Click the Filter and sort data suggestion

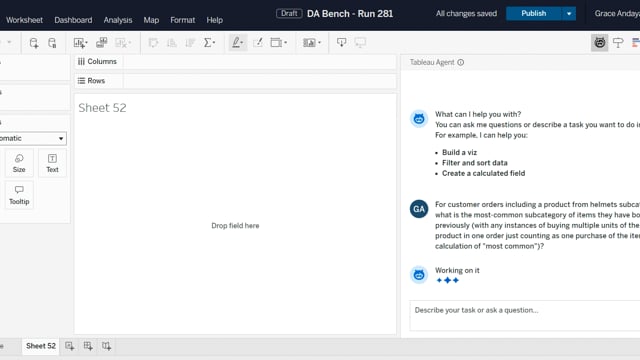tap(475, 163)
